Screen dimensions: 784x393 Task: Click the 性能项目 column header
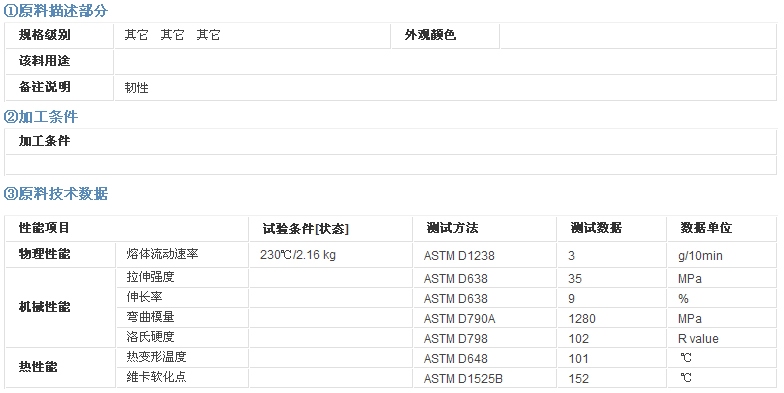44,228
